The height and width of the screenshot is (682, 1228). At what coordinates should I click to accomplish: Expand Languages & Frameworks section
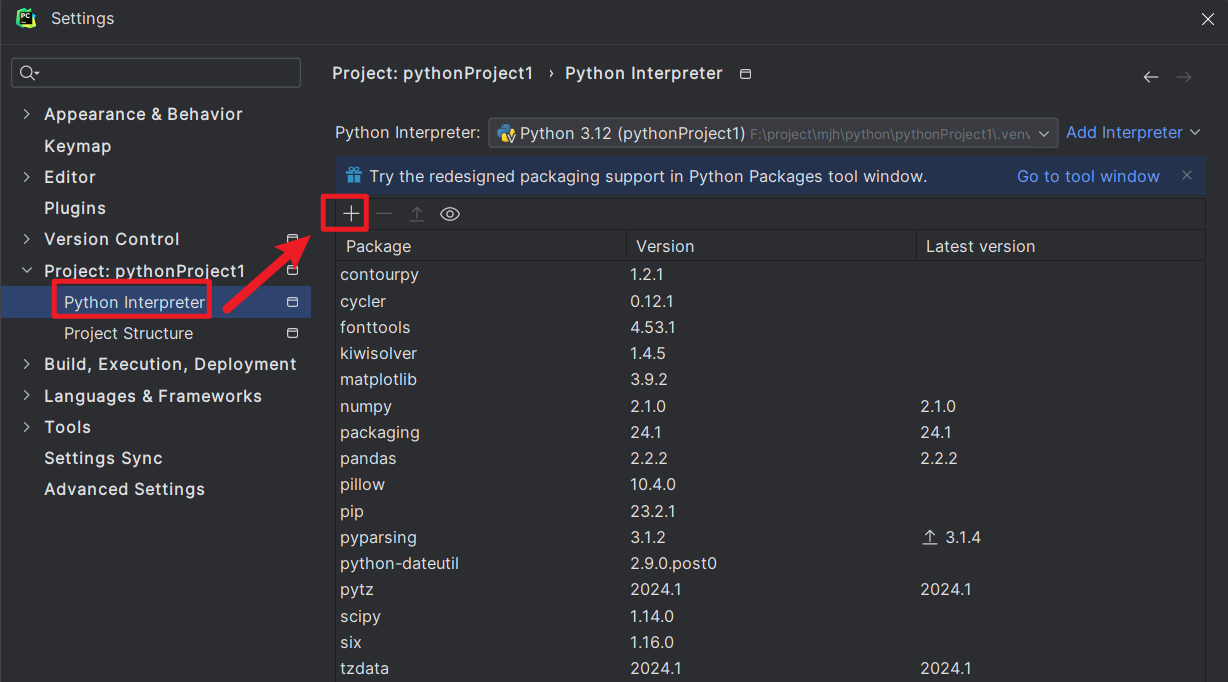point(26,396)
